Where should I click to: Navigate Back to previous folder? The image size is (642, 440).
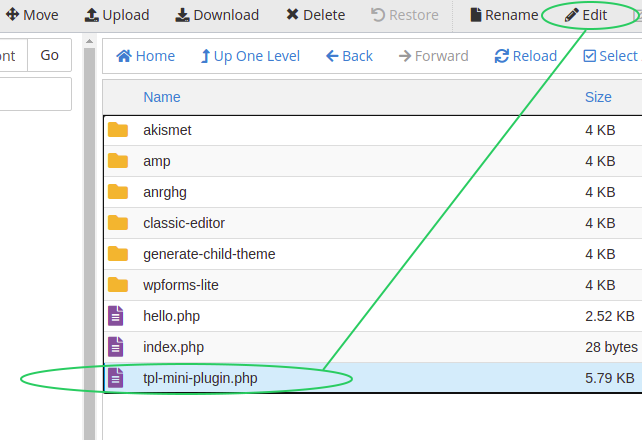[349, 56]
